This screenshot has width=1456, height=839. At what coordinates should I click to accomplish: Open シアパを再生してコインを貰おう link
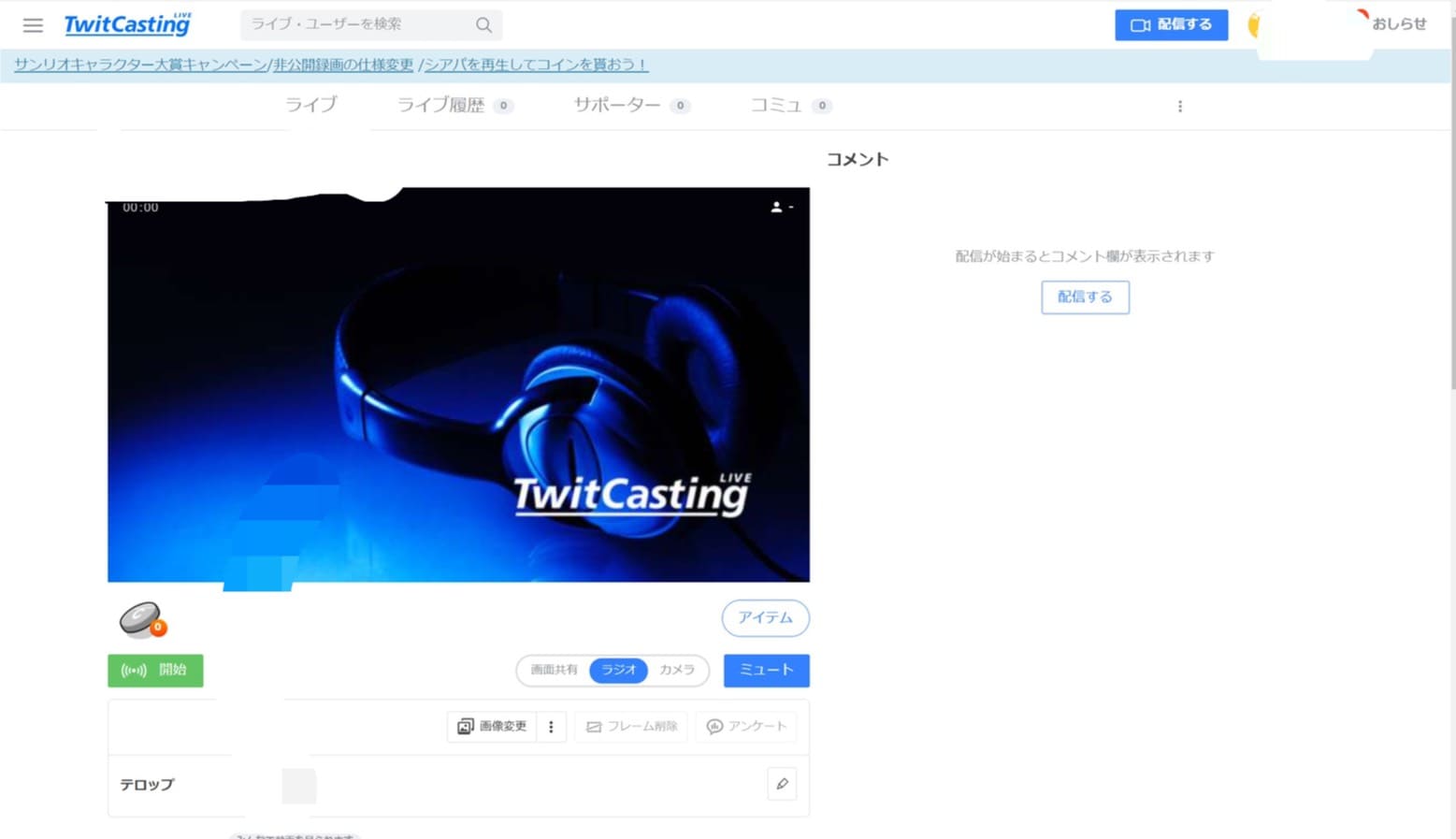pyautogui.click(x=536, y=65)
